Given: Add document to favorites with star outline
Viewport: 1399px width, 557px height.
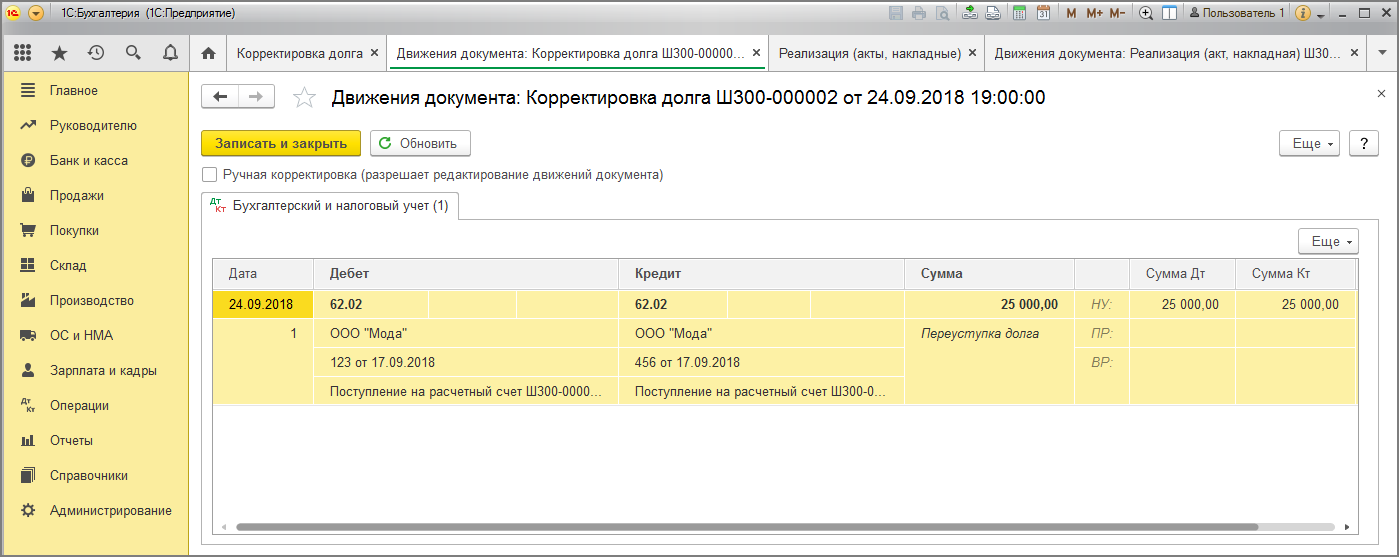Looking at the screenshot, I should point(303,97).
